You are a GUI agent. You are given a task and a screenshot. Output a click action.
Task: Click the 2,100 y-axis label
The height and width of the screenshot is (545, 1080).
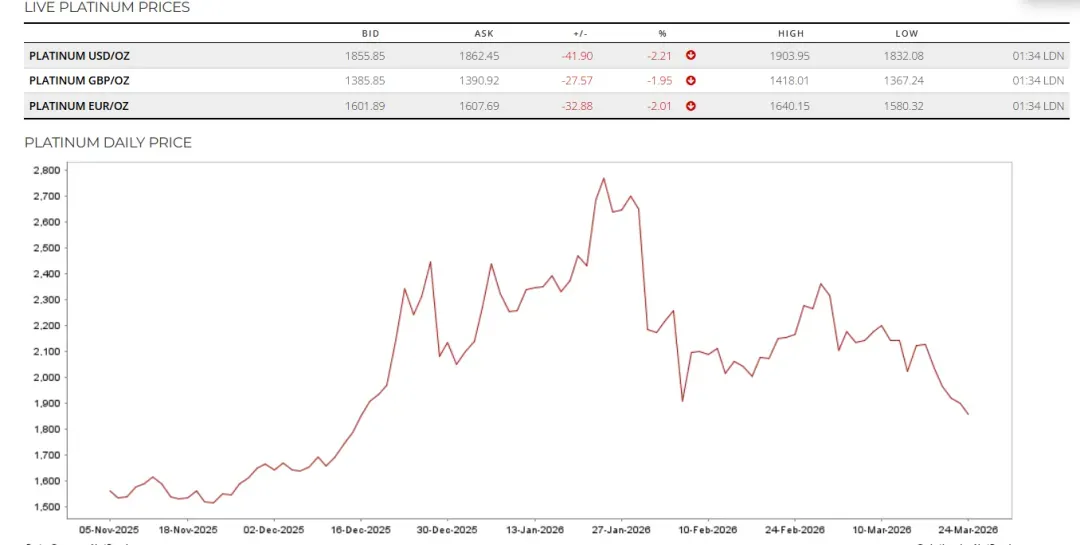[47, 351]
